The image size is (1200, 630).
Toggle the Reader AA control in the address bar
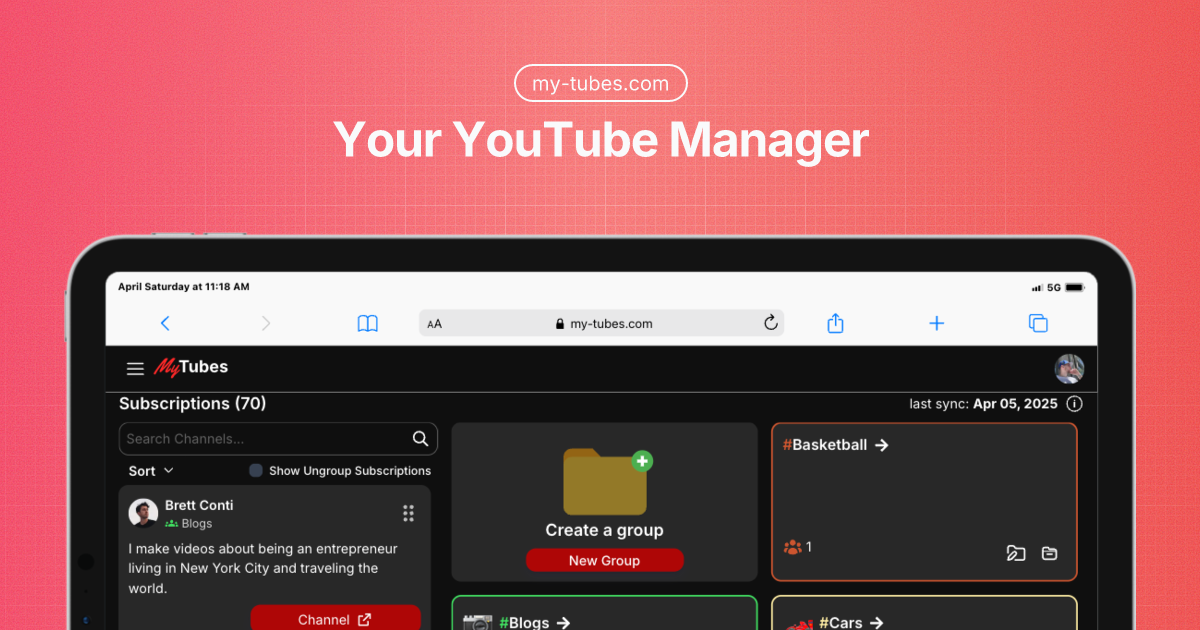coord(434,322)
